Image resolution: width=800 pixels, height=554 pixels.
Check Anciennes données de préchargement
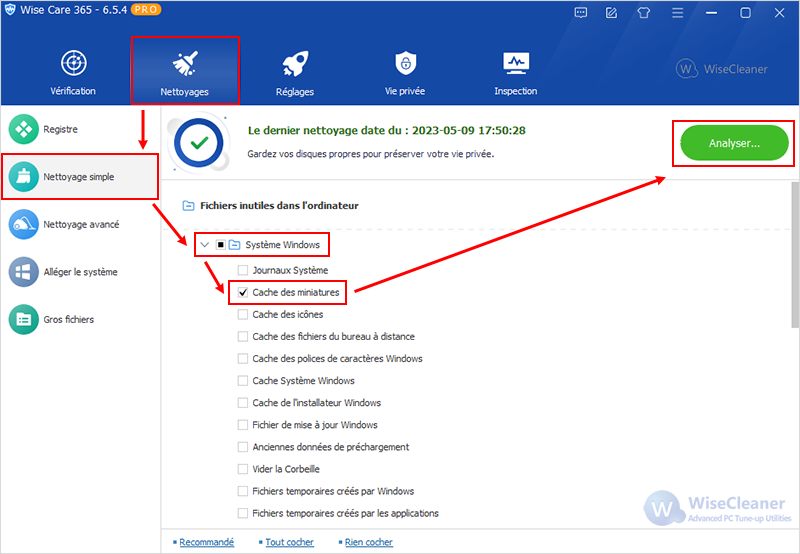tap(243, 447)
